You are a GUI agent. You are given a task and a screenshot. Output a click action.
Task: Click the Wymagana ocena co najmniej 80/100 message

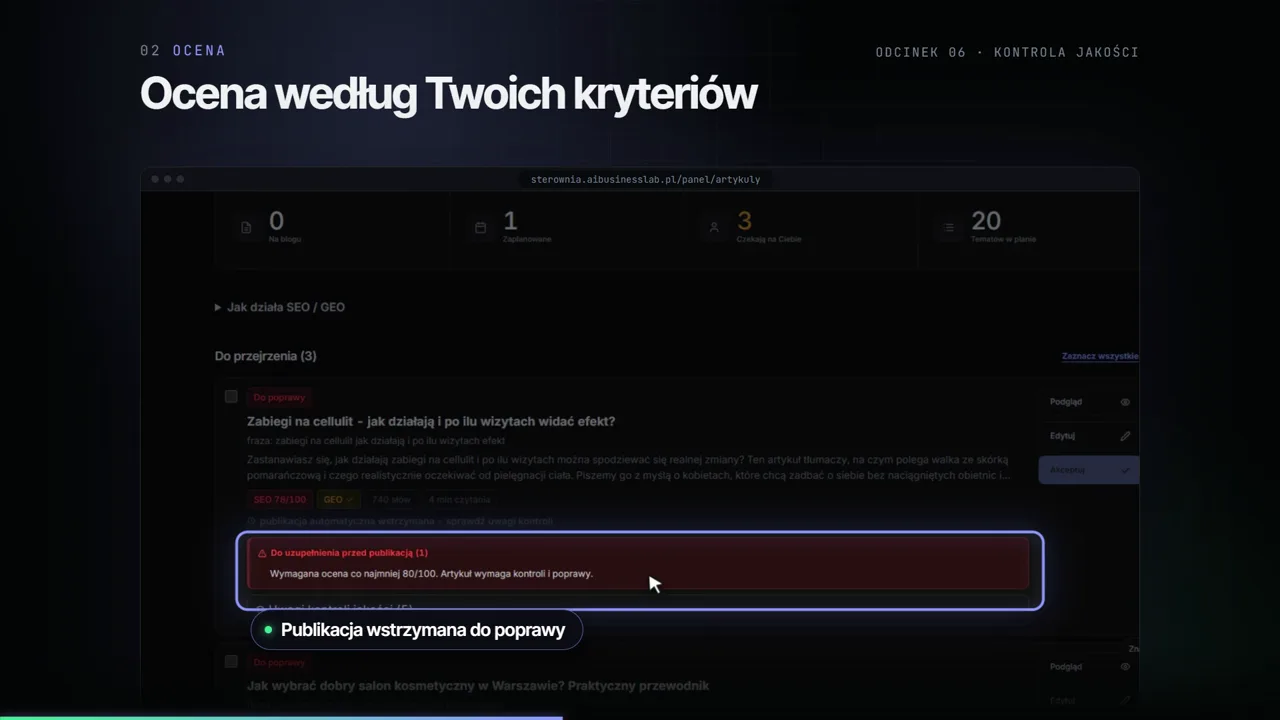point(431,574)
